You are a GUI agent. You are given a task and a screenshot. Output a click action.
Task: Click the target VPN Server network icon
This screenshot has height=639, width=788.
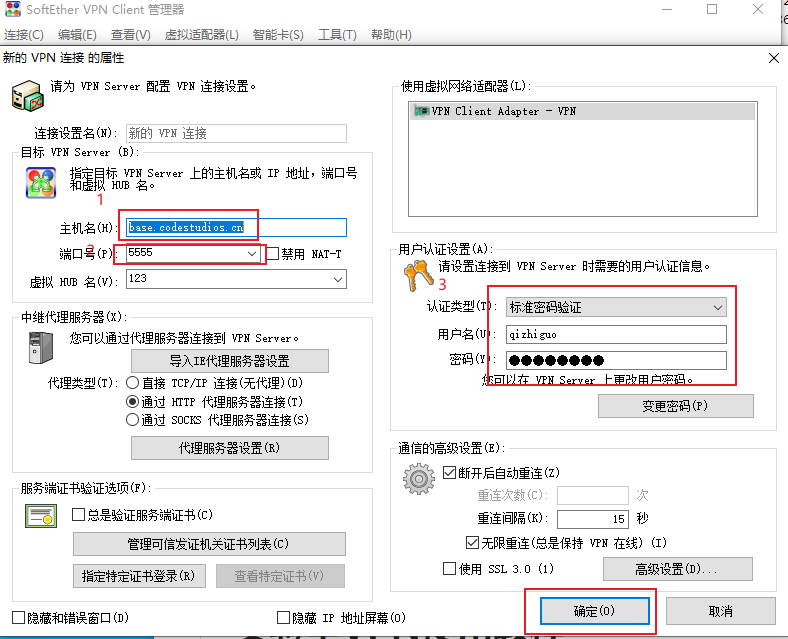[x=41, y=183]
